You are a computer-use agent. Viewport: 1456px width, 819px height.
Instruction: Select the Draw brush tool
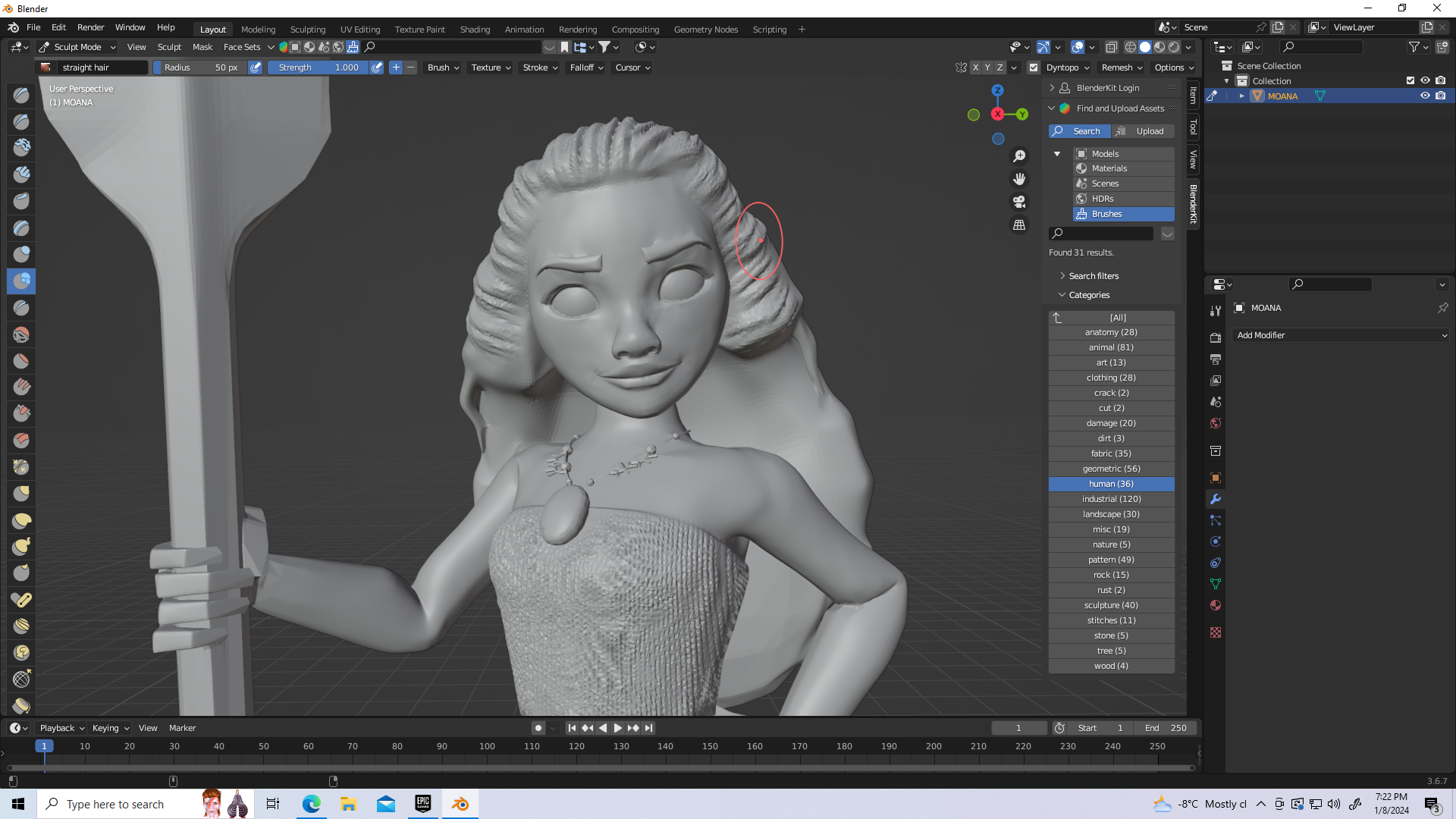(x=21, y=95)
